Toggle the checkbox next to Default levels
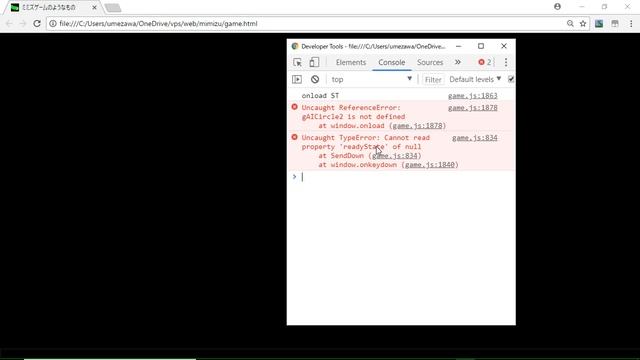Image resolution: width=640 pixels, height=360 pixels. point(511,79)
